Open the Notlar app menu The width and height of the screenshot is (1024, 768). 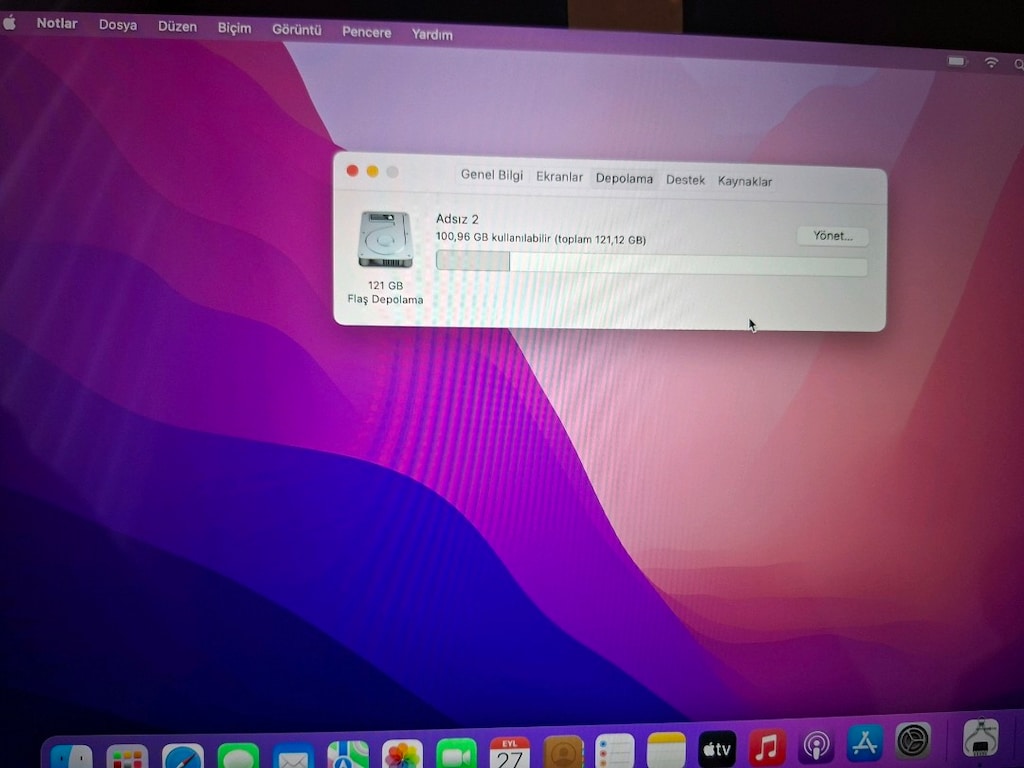57,24
